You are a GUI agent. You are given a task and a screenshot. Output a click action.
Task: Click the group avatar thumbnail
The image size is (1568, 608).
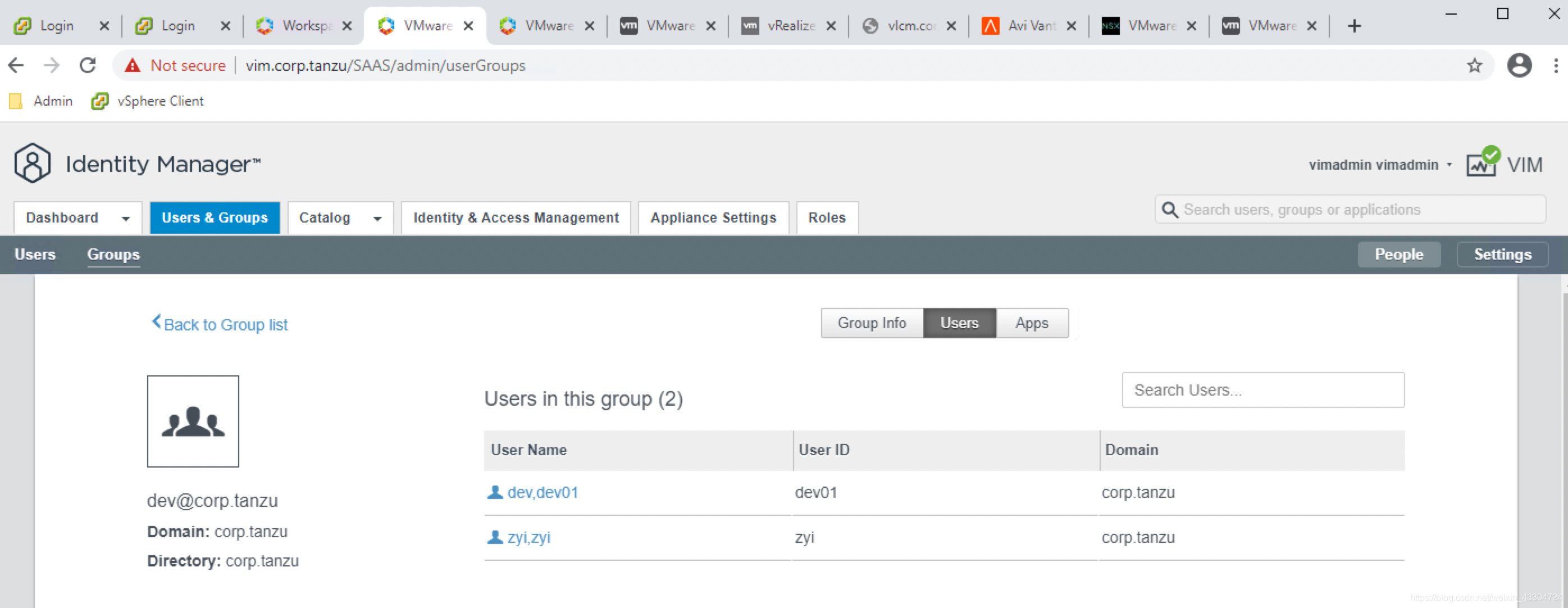point(193,421)
